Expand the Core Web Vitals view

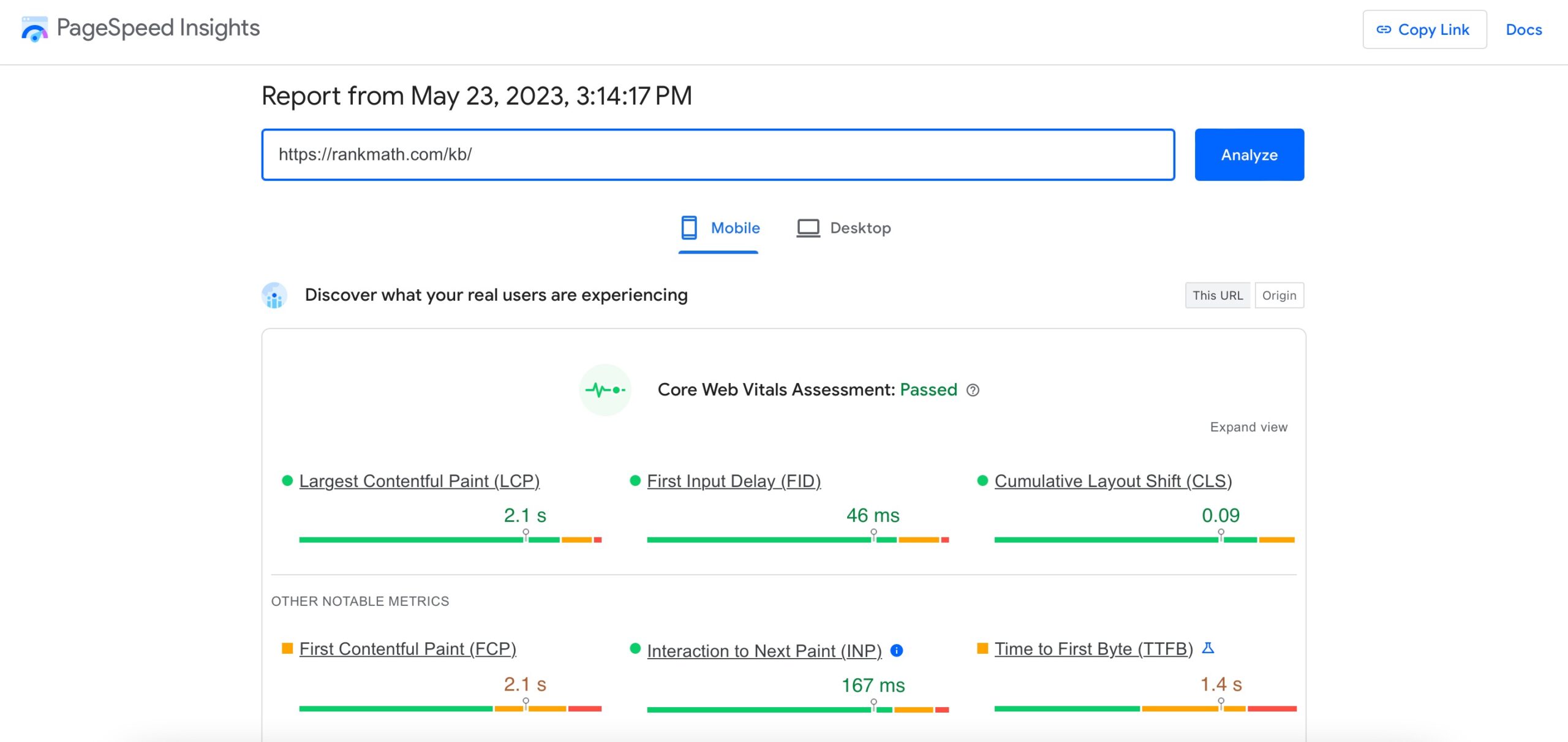[1249, 427]
